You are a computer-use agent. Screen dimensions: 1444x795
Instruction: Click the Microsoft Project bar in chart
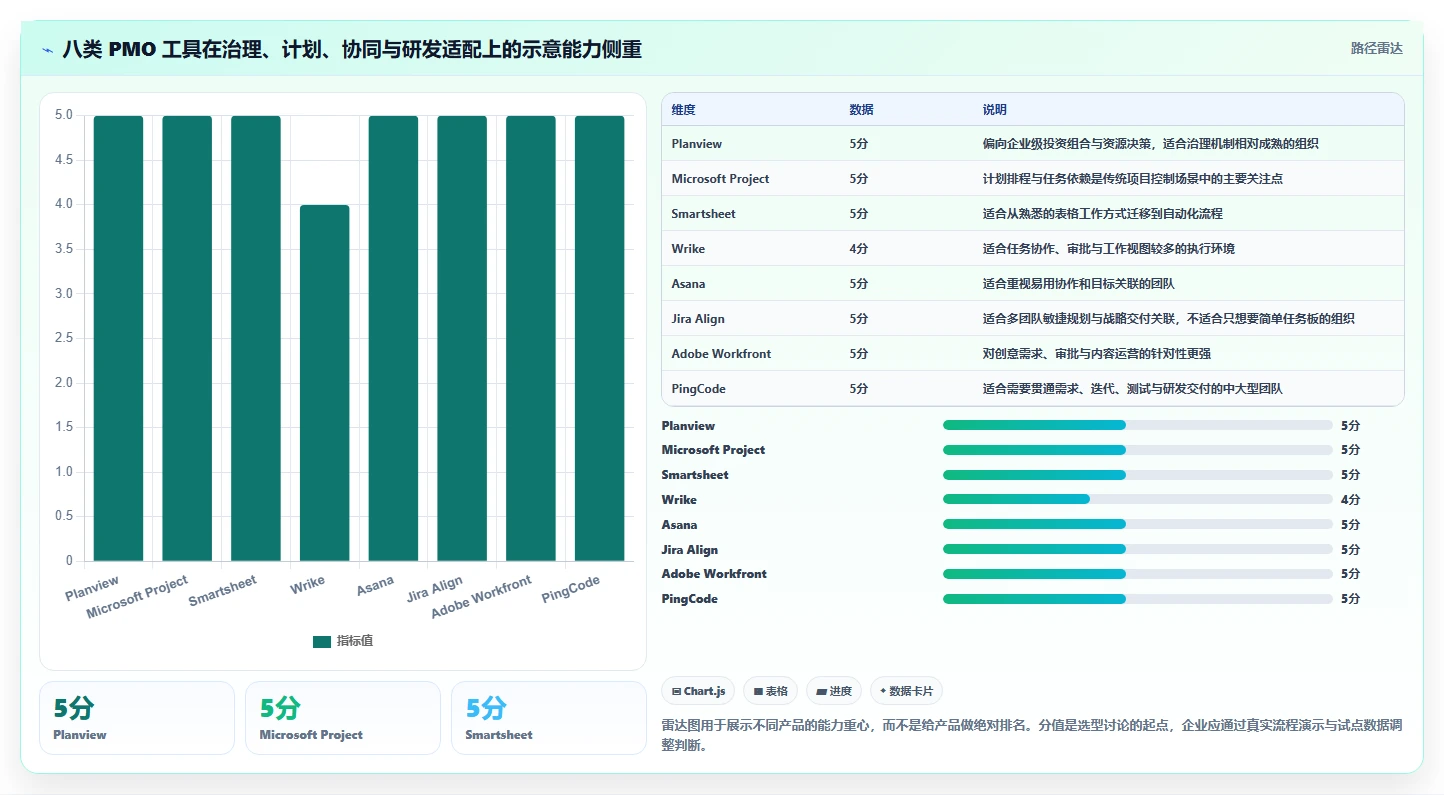pyautogui.click(x=187, y=338)
